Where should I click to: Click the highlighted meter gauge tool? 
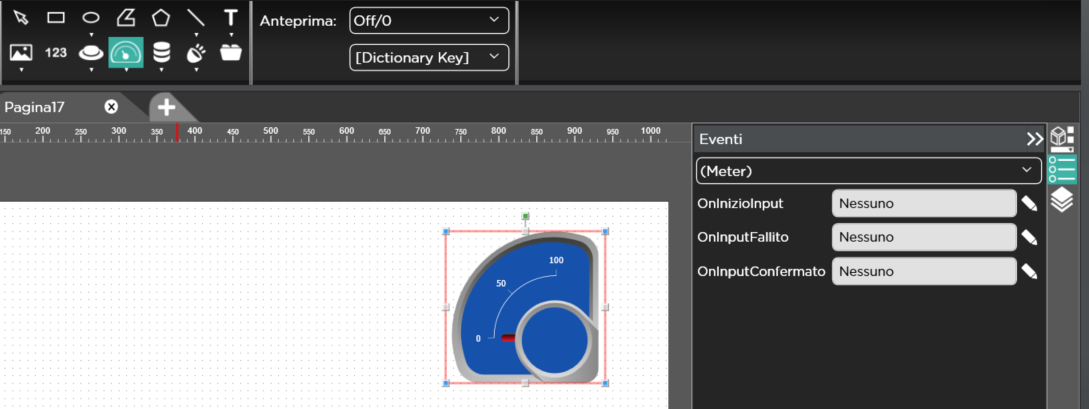coord(126,52)
